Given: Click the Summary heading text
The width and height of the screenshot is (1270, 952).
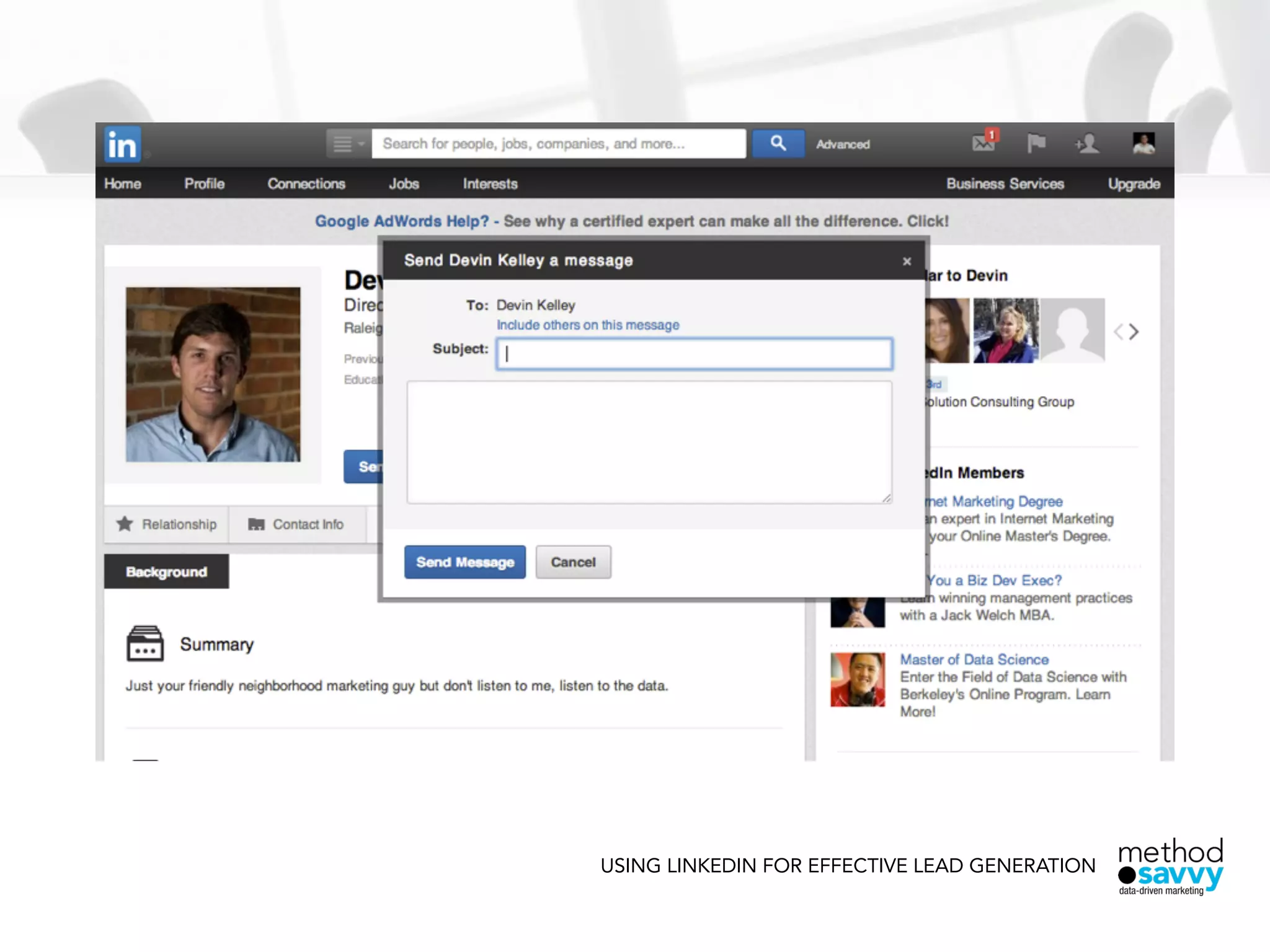Looking at the screenshot, I should (x=217, y=645).
